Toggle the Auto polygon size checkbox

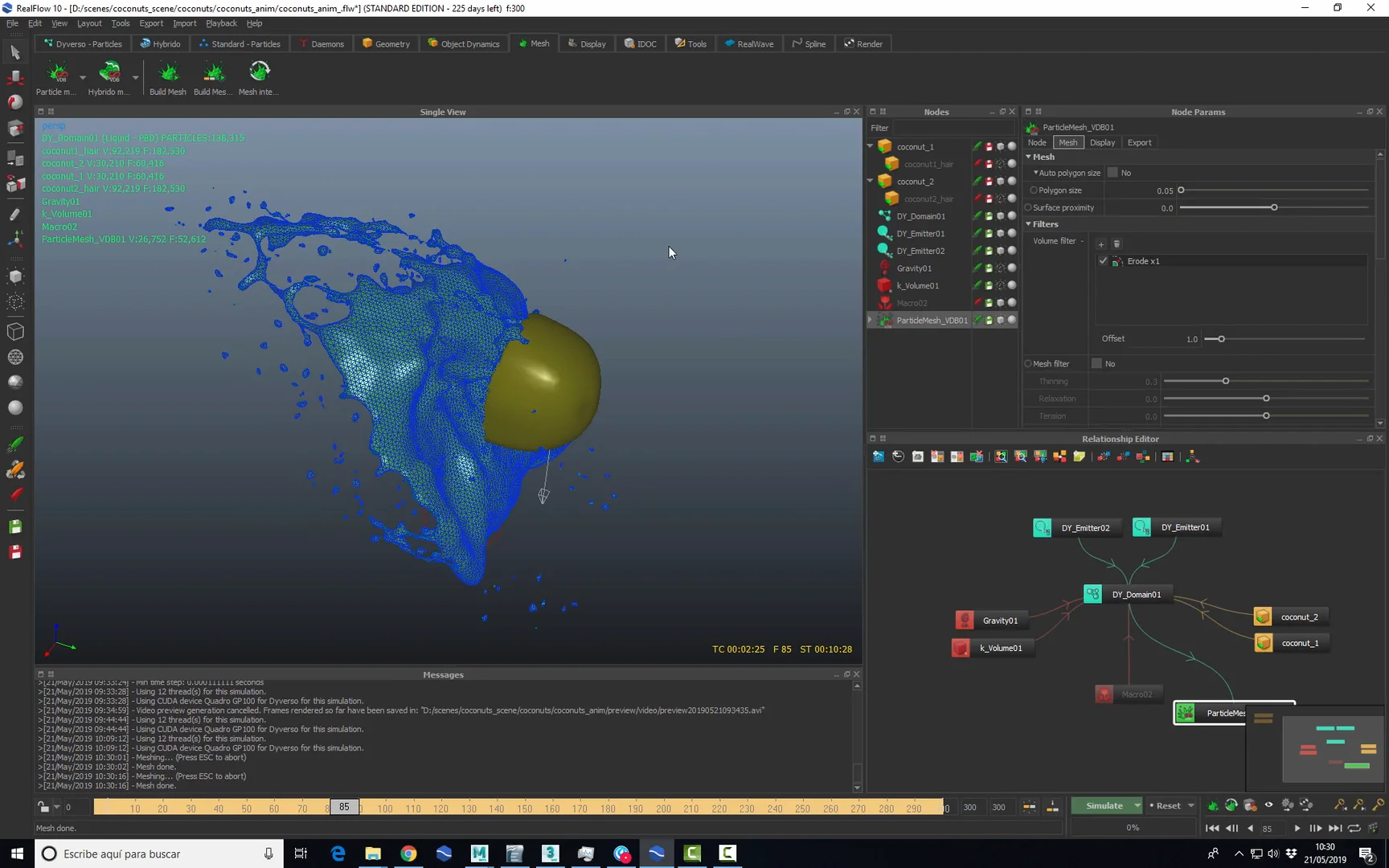coord(1112,173)
